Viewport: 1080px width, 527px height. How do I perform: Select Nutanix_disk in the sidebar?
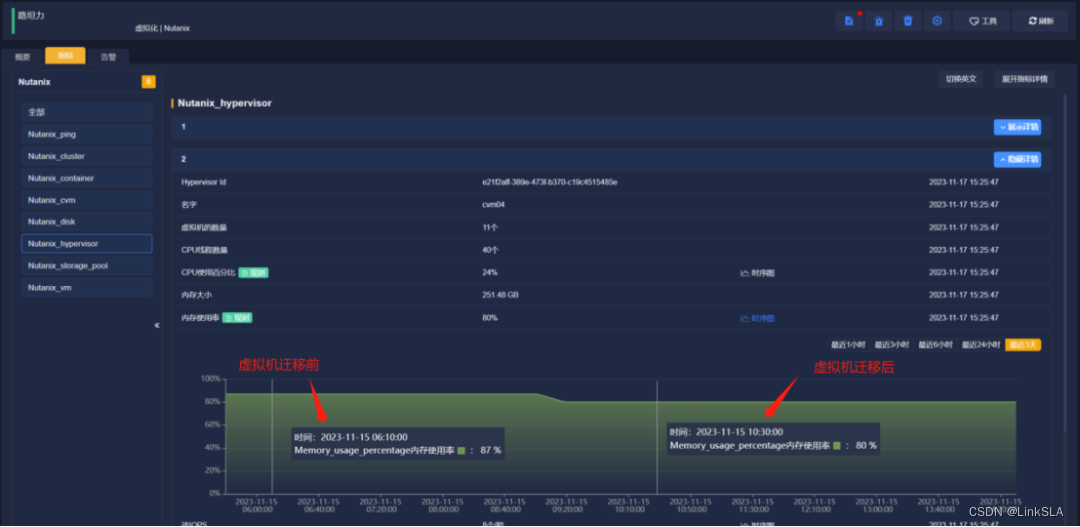pos(86,221)
